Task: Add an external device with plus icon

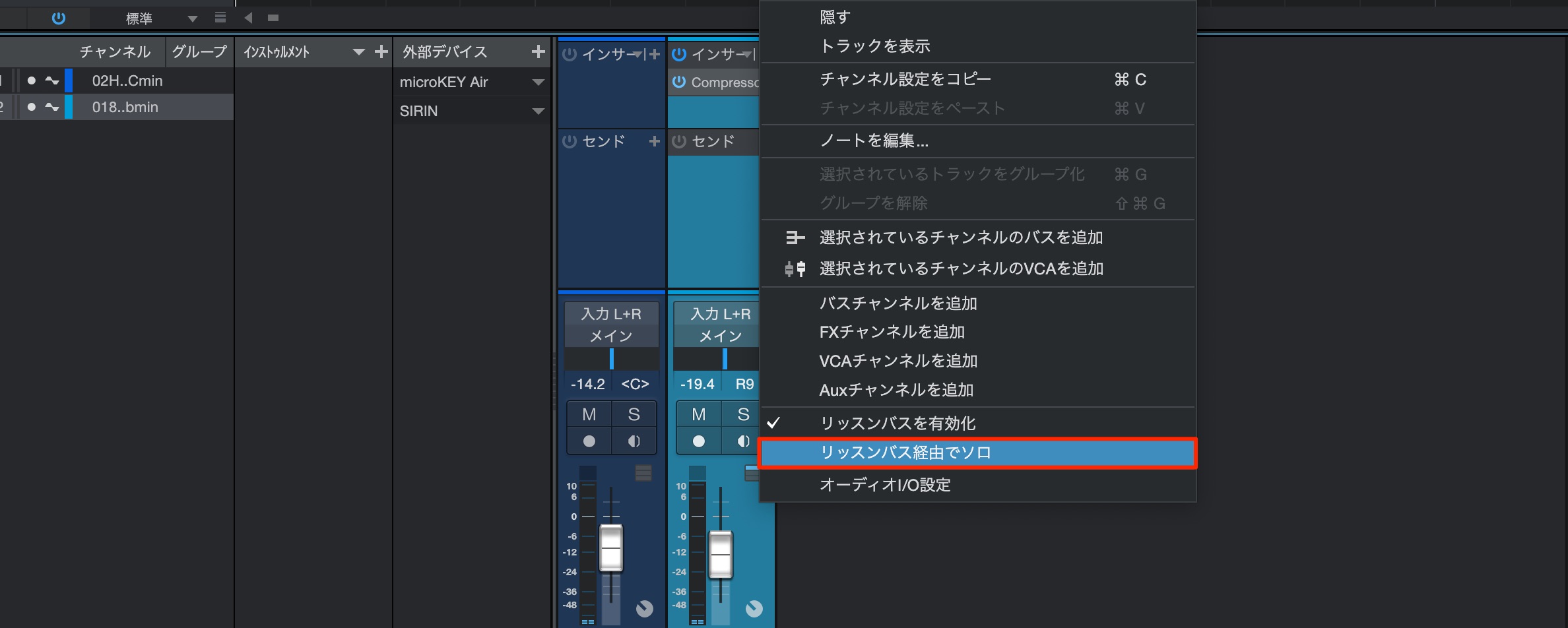Action: click(539, 51)
